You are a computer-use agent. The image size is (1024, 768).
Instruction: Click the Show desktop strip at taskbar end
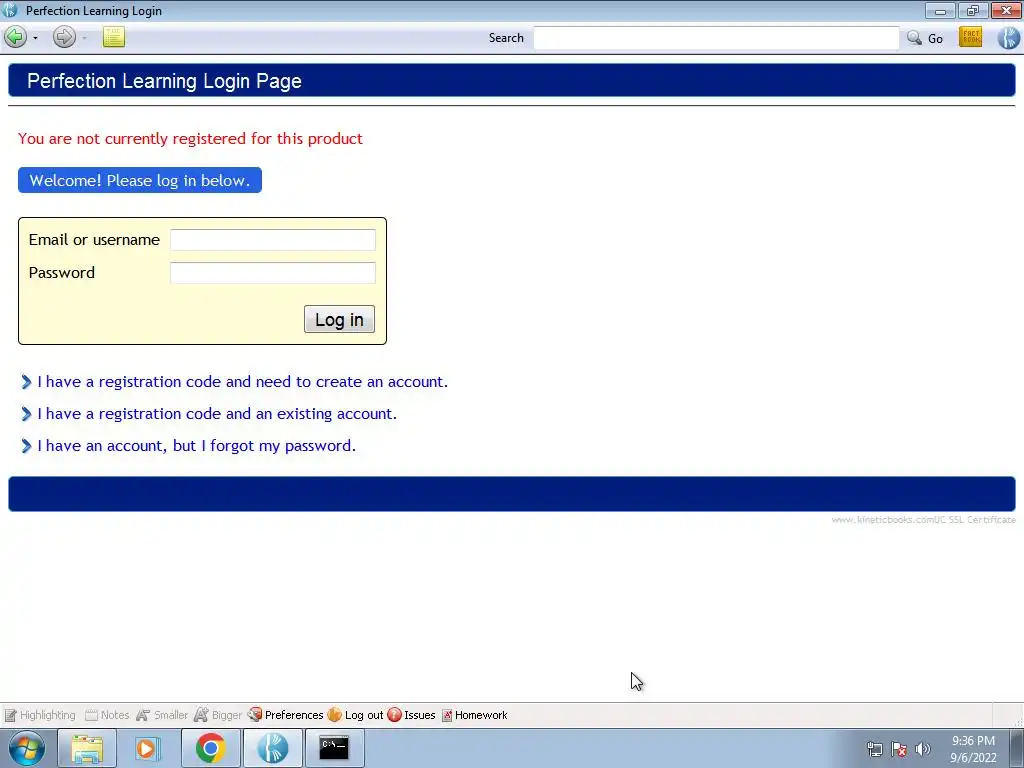click(1017, 748)
